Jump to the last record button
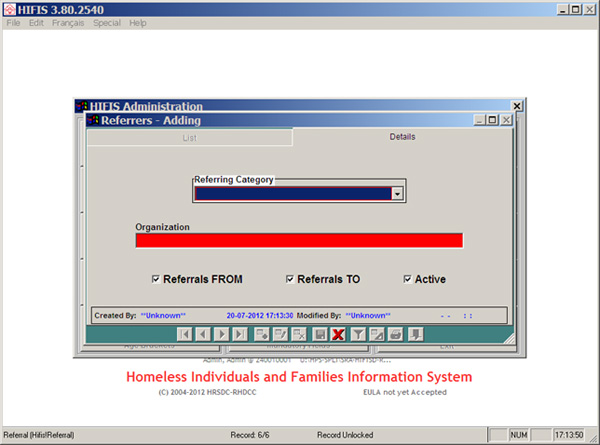Image resolution: width=600 pixels, height=445 pixels. click(240, 334)
